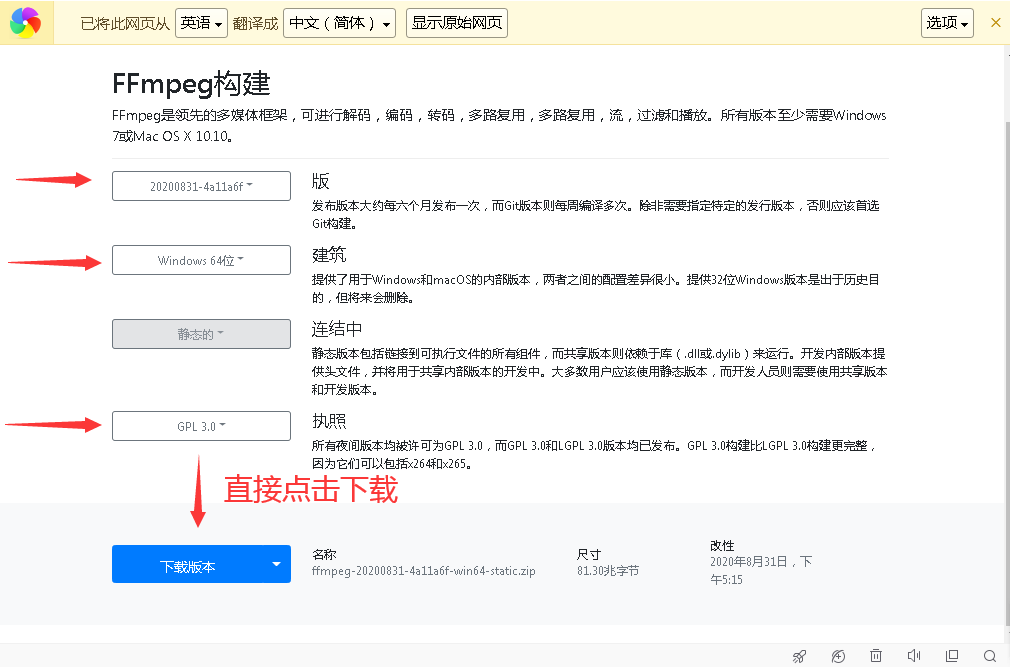Screen dimensions: 1010x667
Task: Click the colorful 360 browser logo
Action: pyautogui.click(x=26, y=23)
